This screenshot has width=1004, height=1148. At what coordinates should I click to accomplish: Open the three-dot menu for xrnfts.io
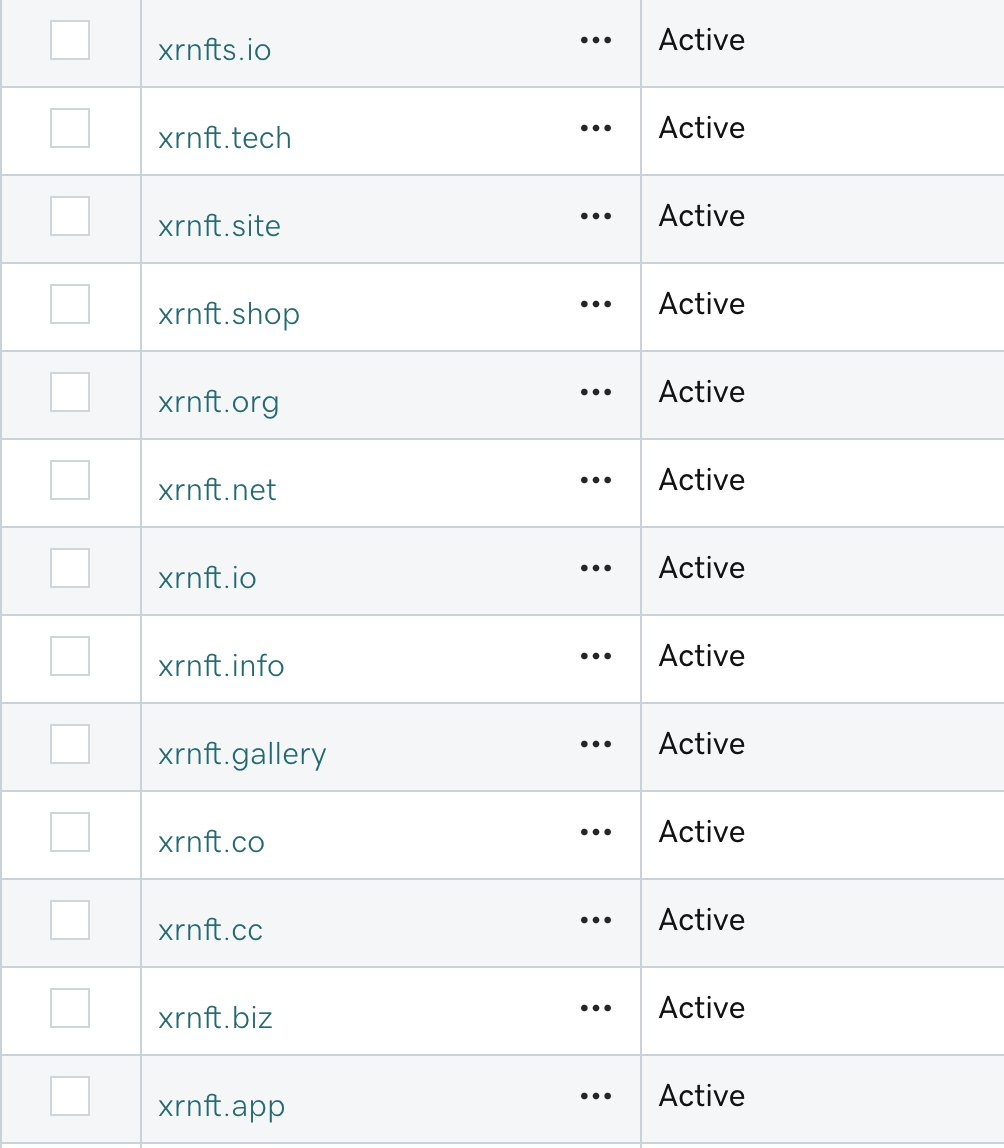595,40
